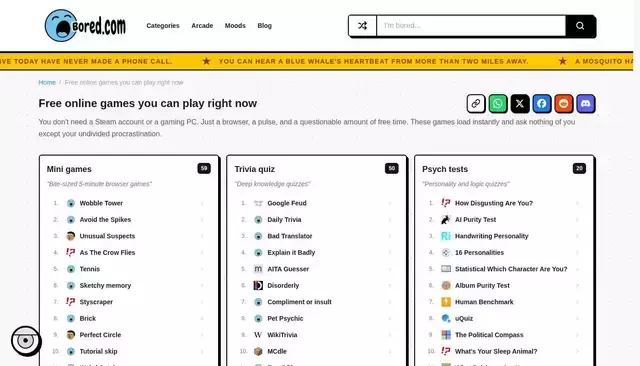Click the floating eye icon button
The image size is (640, 366).
point(26,340)
